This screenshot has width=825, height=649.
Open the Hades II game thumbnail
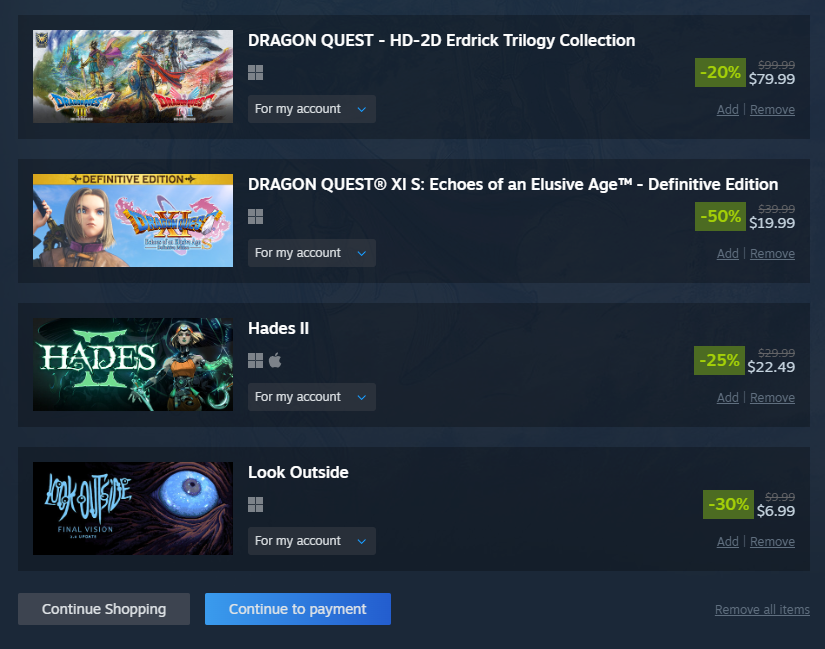point(133,364)
